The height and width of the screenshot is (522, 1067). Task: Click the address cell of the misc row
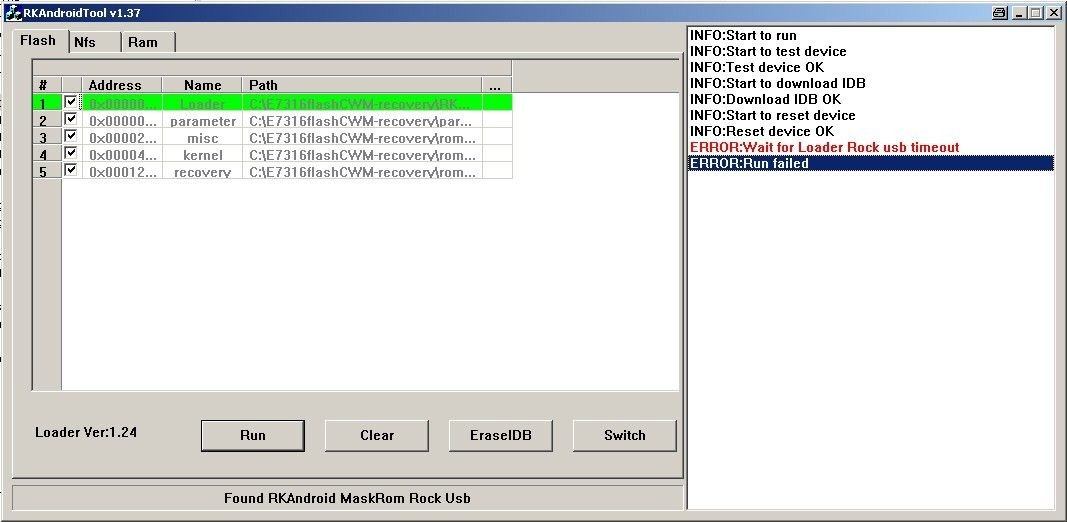tap(122, 137)
